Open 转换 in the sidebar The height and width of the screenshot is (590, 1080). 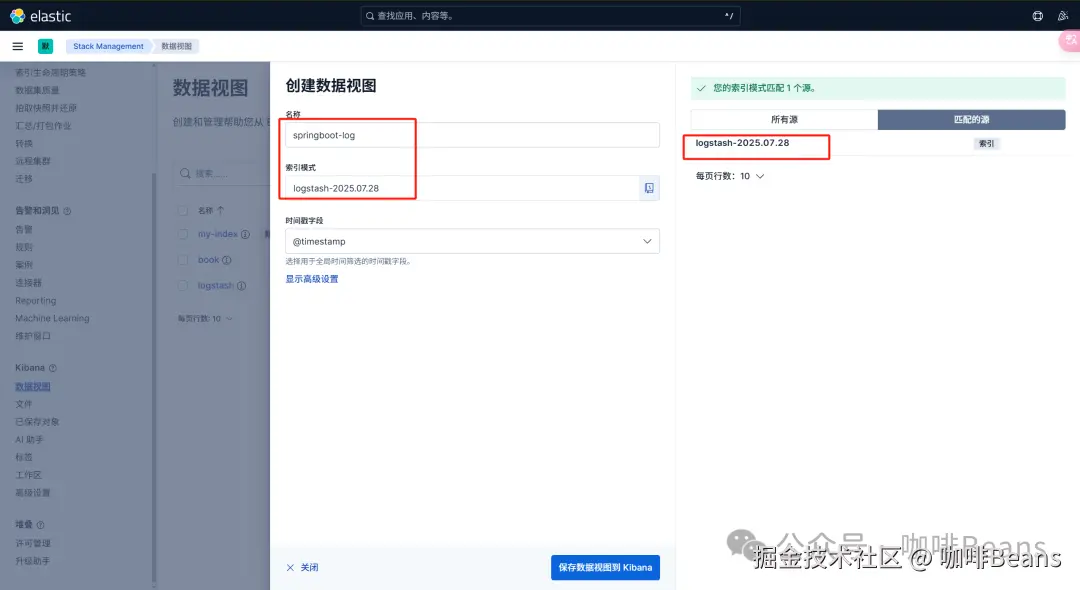point(24,143)
